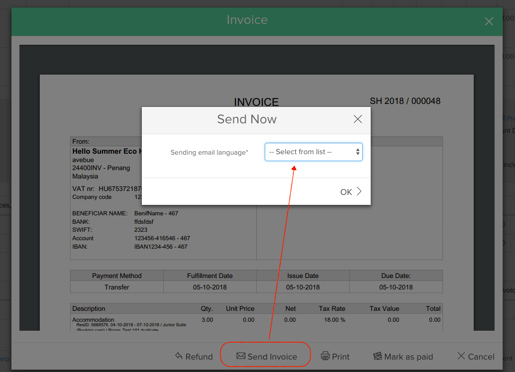The image size is (515, 372).
Task: Click the Mark as paid text
Action: 409,357
